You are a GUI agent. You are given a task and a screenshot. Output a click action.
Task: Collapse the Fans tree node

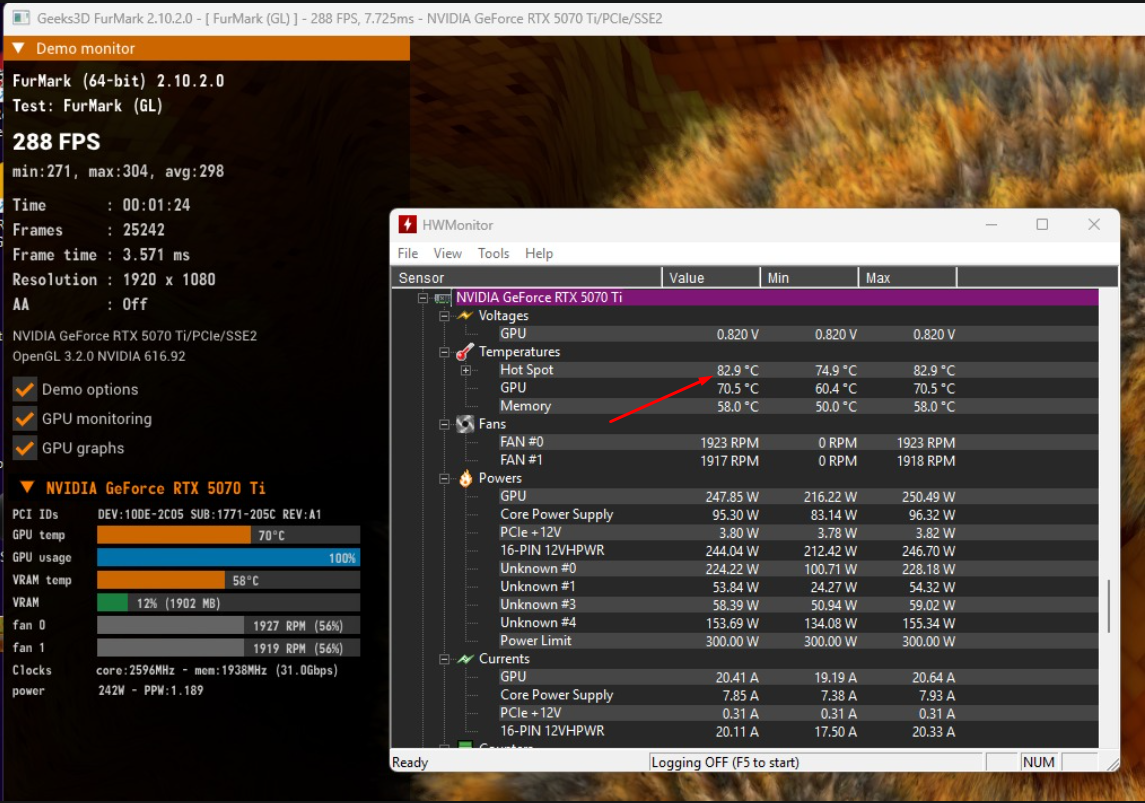coord(444,424)
